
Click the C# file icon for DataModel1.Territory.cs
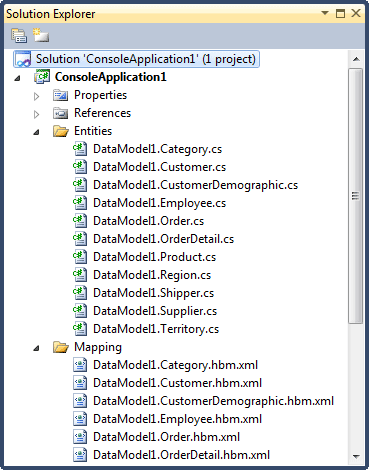80,329
